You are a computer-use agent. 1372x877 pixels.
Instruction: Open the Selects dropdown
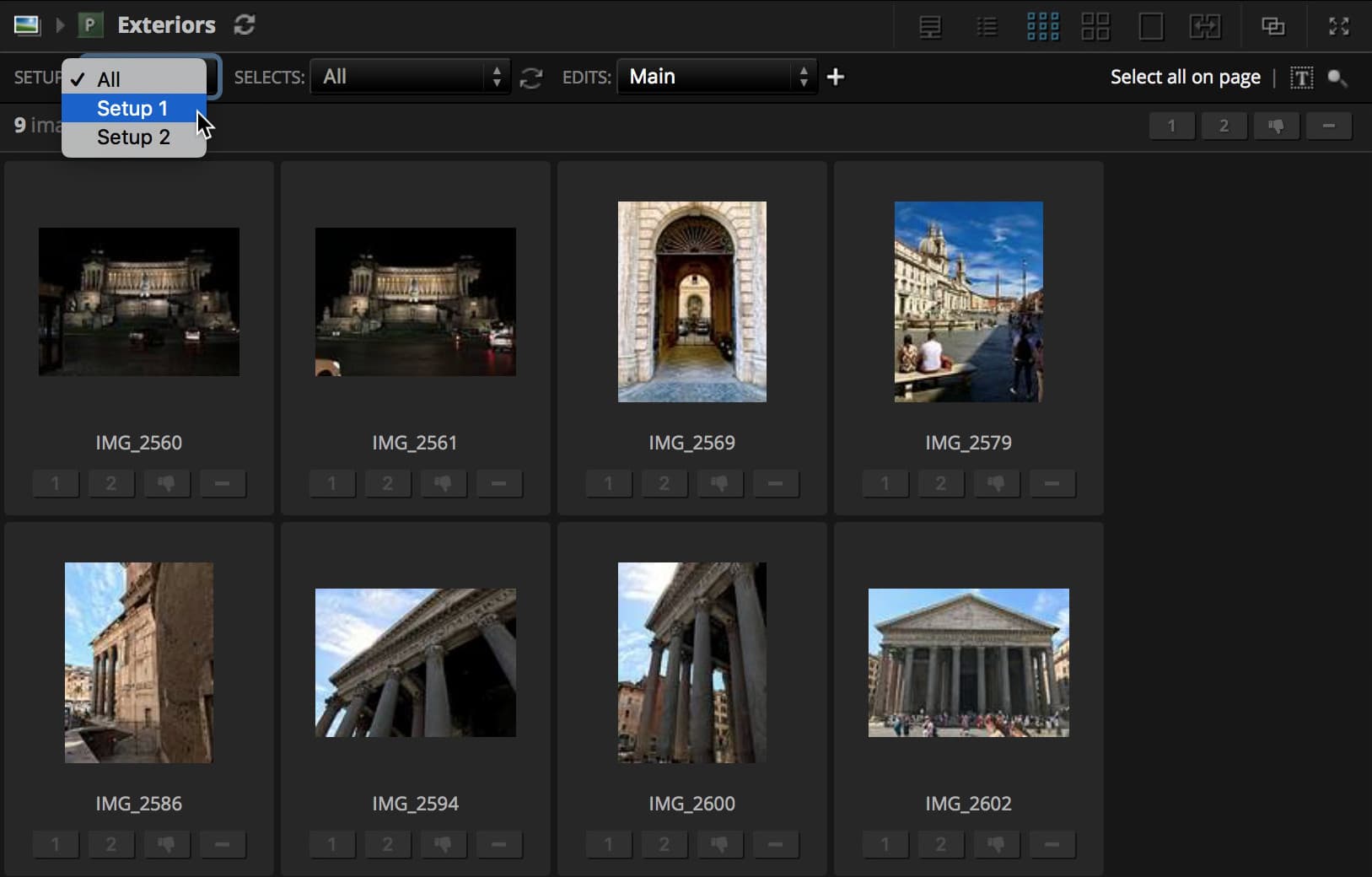410,77
